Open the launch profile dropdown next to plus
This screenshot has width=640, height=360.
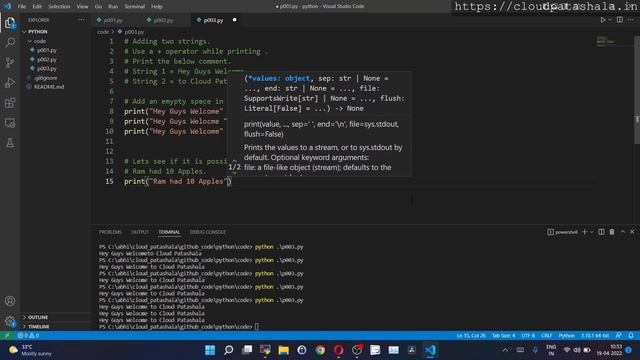tap(591, 232)
